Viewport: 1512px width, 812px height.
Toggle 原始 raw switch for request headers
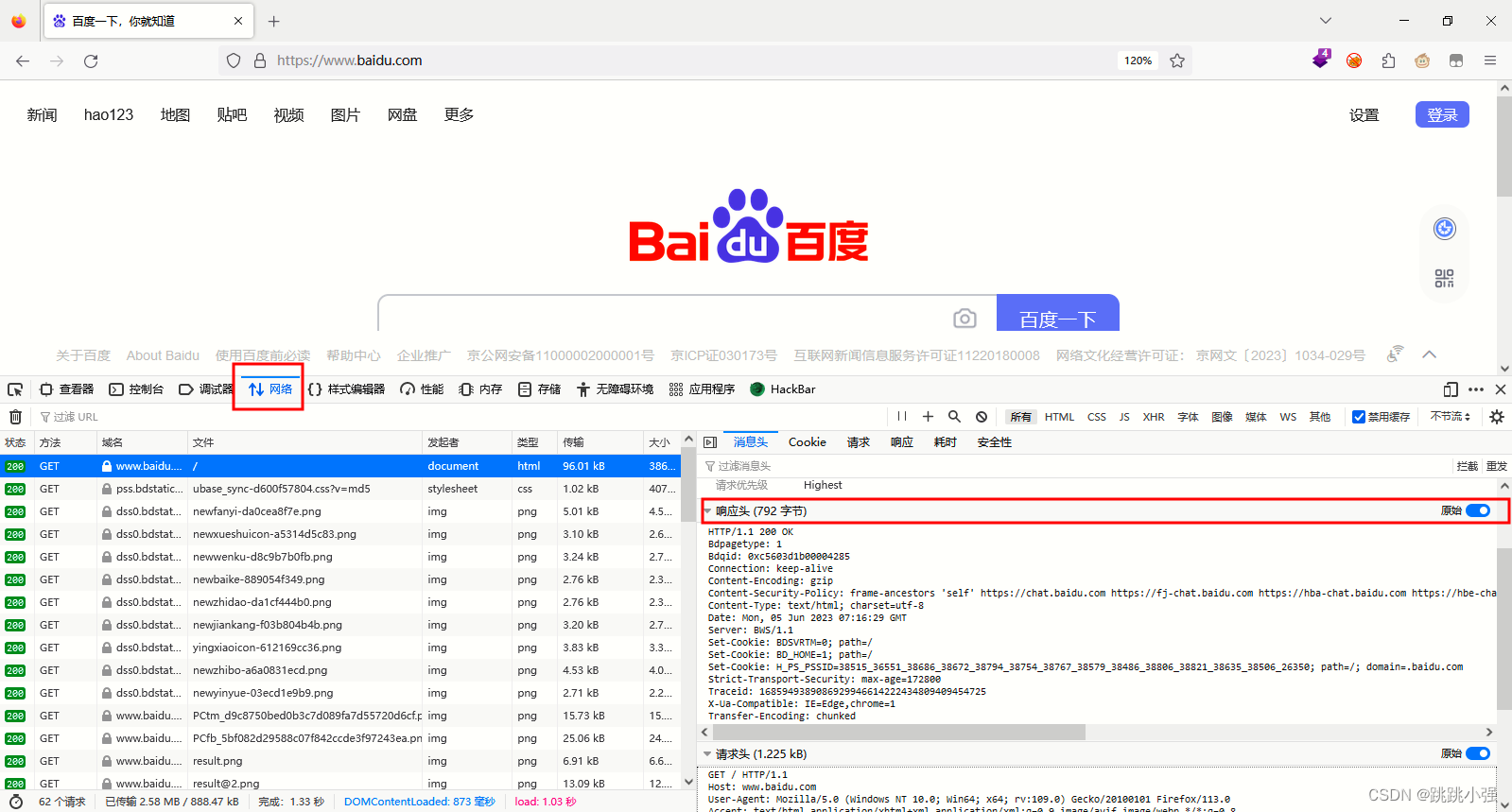[1478, 754]
